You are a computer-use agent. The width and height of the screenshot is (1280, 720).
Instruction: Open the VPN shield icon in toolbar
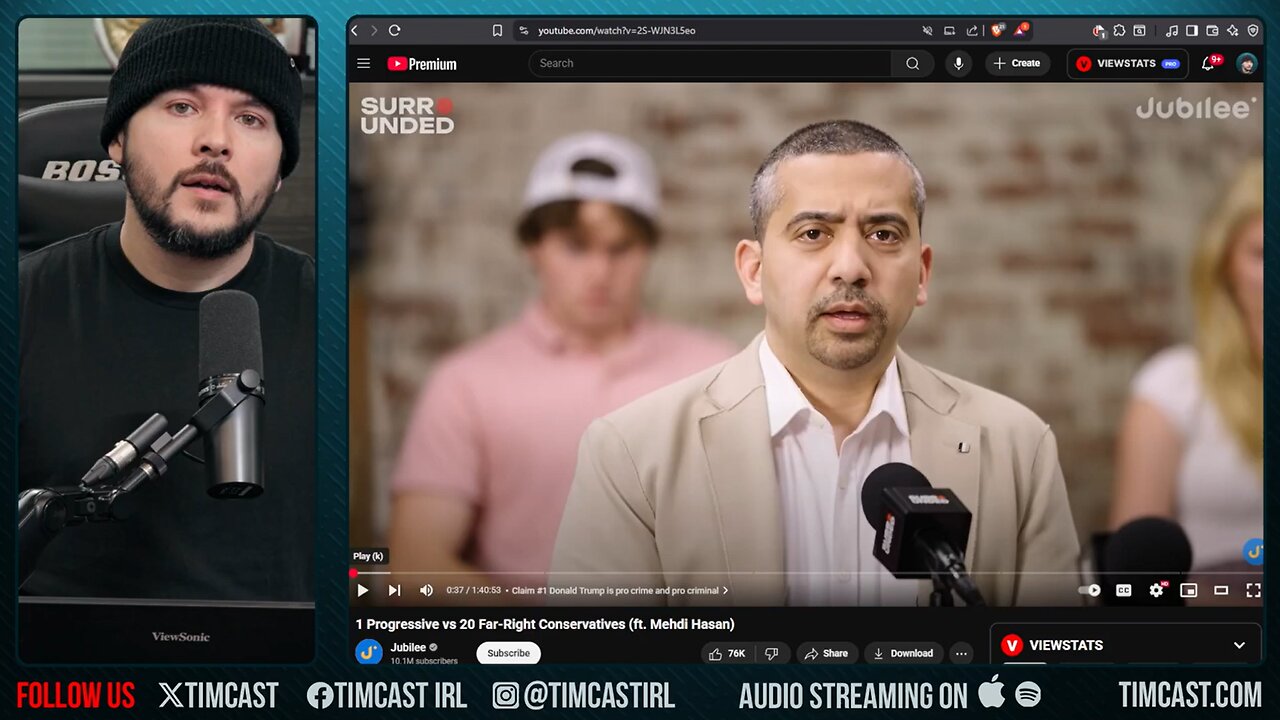coord(1253,31)
